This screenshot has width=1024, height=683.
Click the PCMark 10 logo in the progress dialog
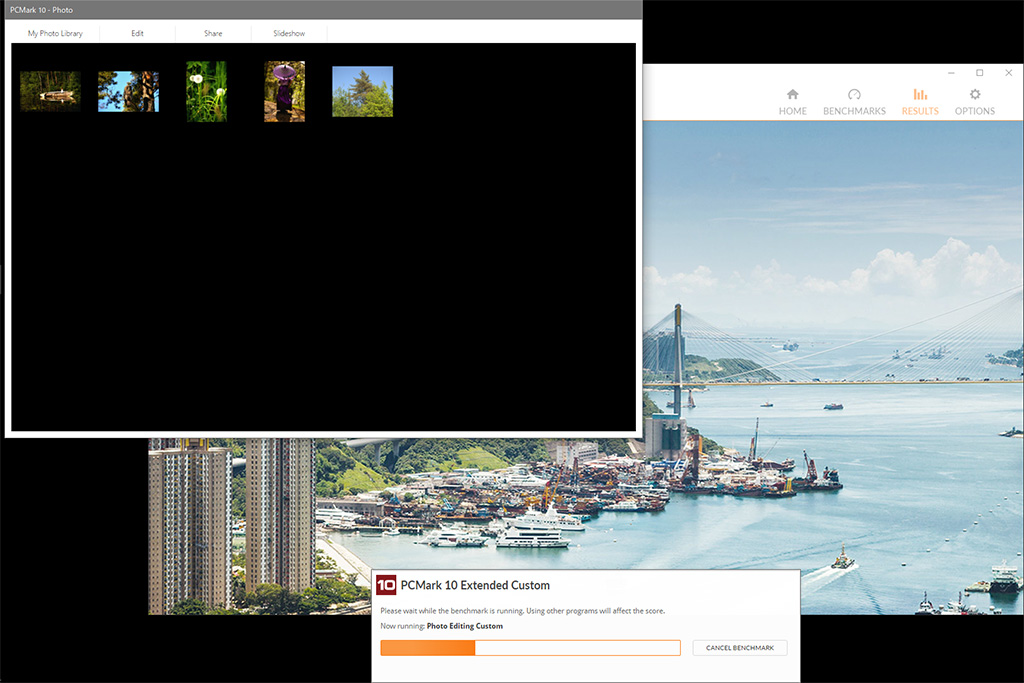(x=386, y=585)
